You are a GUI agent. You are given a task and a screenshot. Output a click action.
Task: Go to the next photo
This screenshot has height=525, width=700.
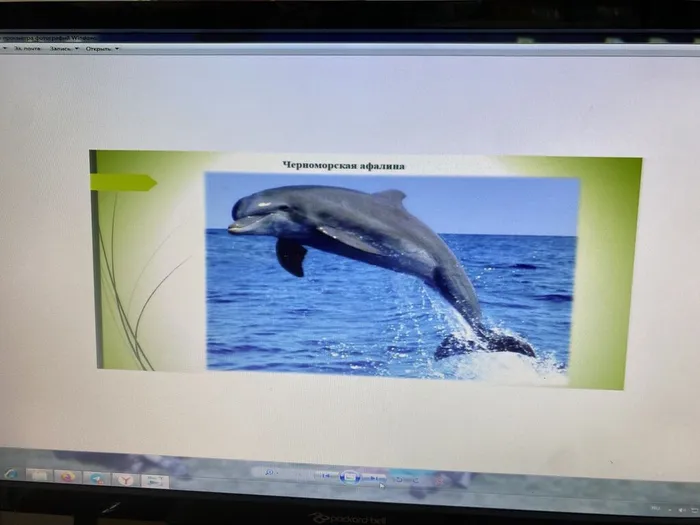(373, 479)
